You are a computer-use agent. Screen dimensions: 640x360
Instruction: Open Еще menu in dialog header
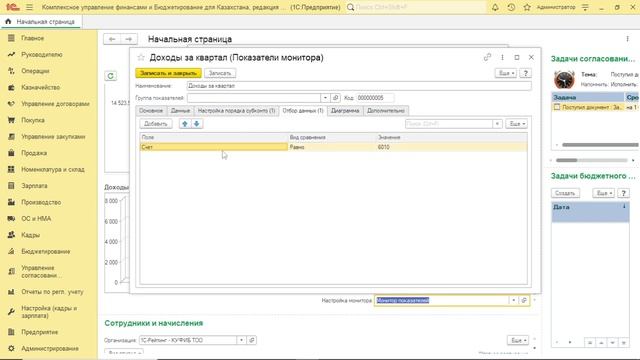[x=506, y=73]
